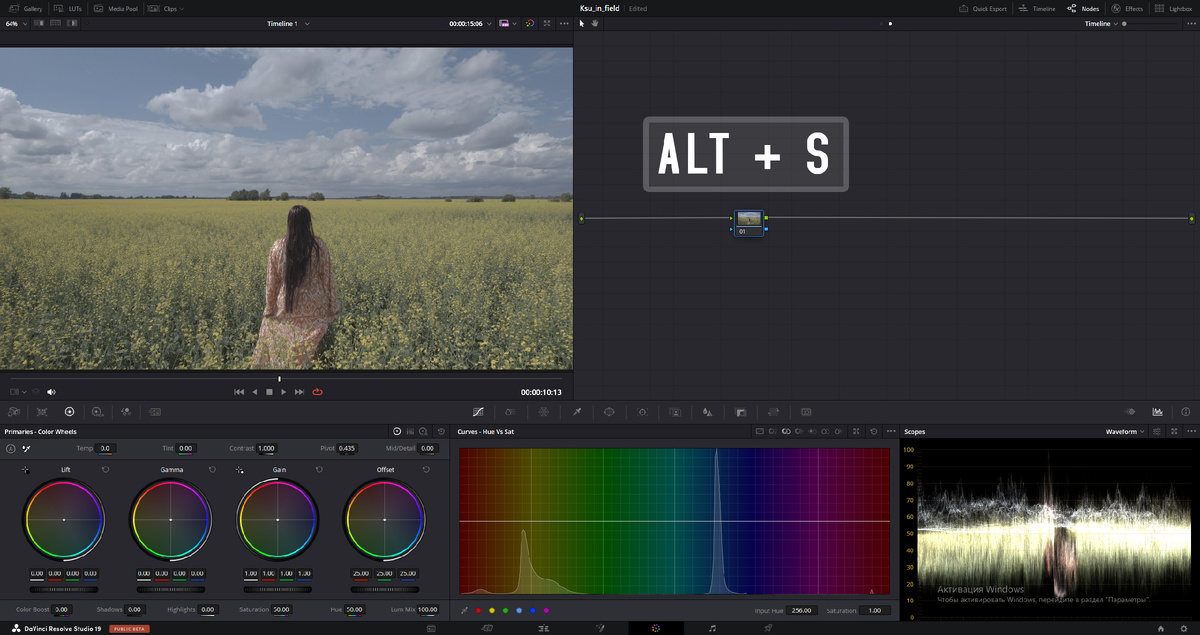Jump to first frame
Viewport: 1200px width, 635px height.
click(x=239, y=392)
